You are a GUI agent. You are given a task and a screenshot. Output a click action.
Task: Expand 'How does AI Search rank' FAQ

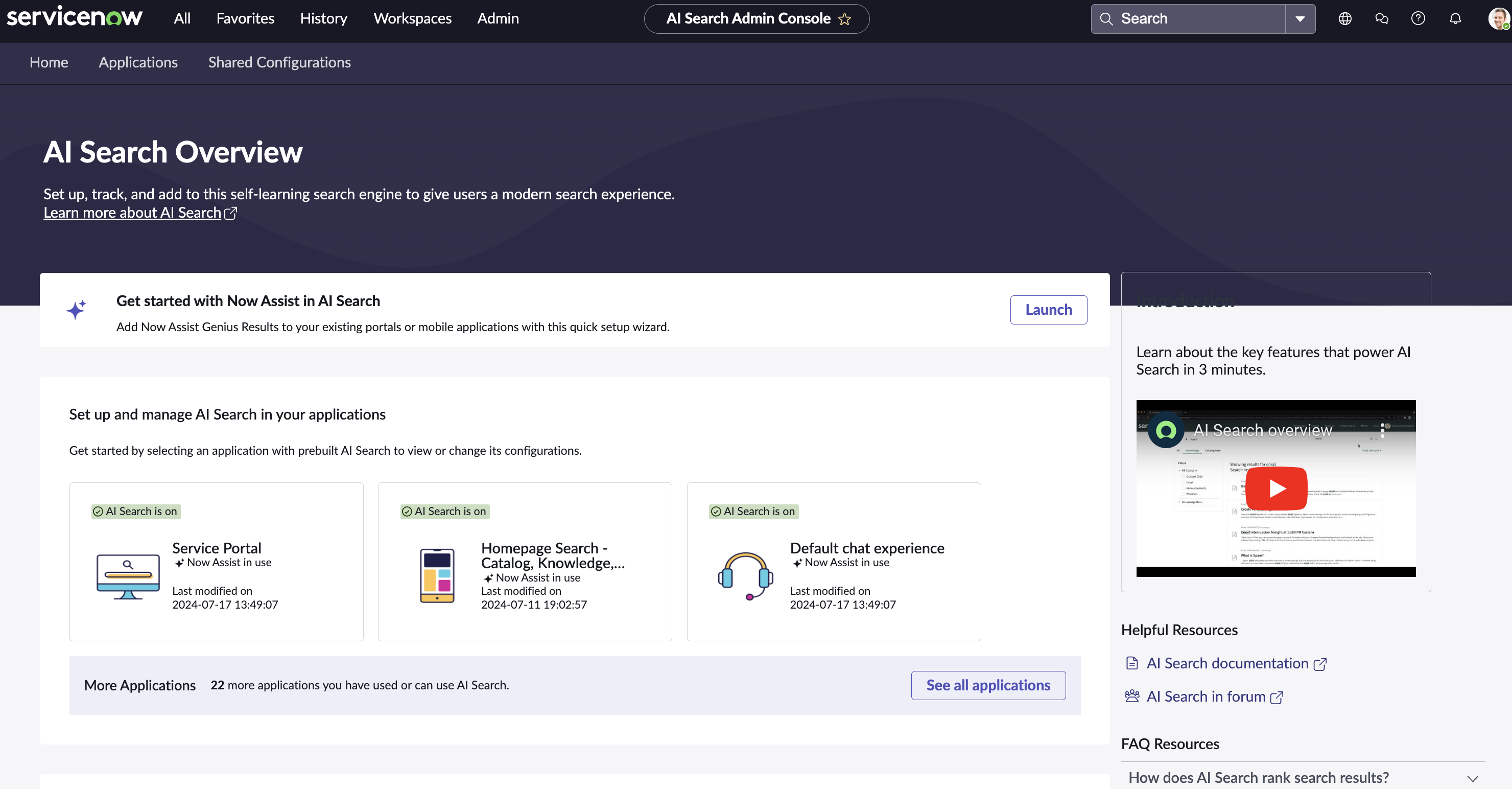(x=1472, y=778)
